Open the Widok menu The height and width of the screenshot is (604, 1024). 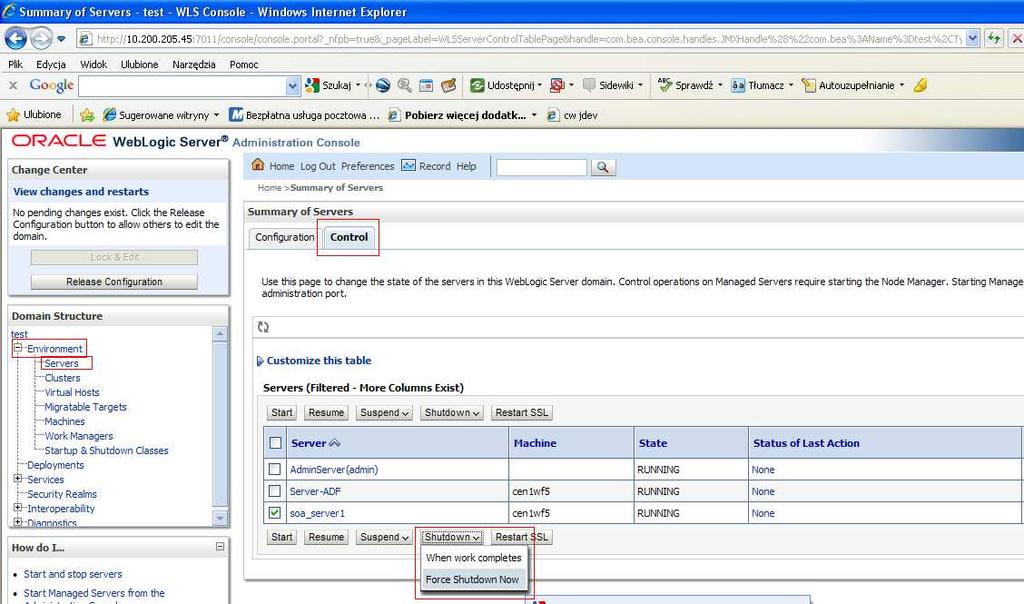click(93, 64)
